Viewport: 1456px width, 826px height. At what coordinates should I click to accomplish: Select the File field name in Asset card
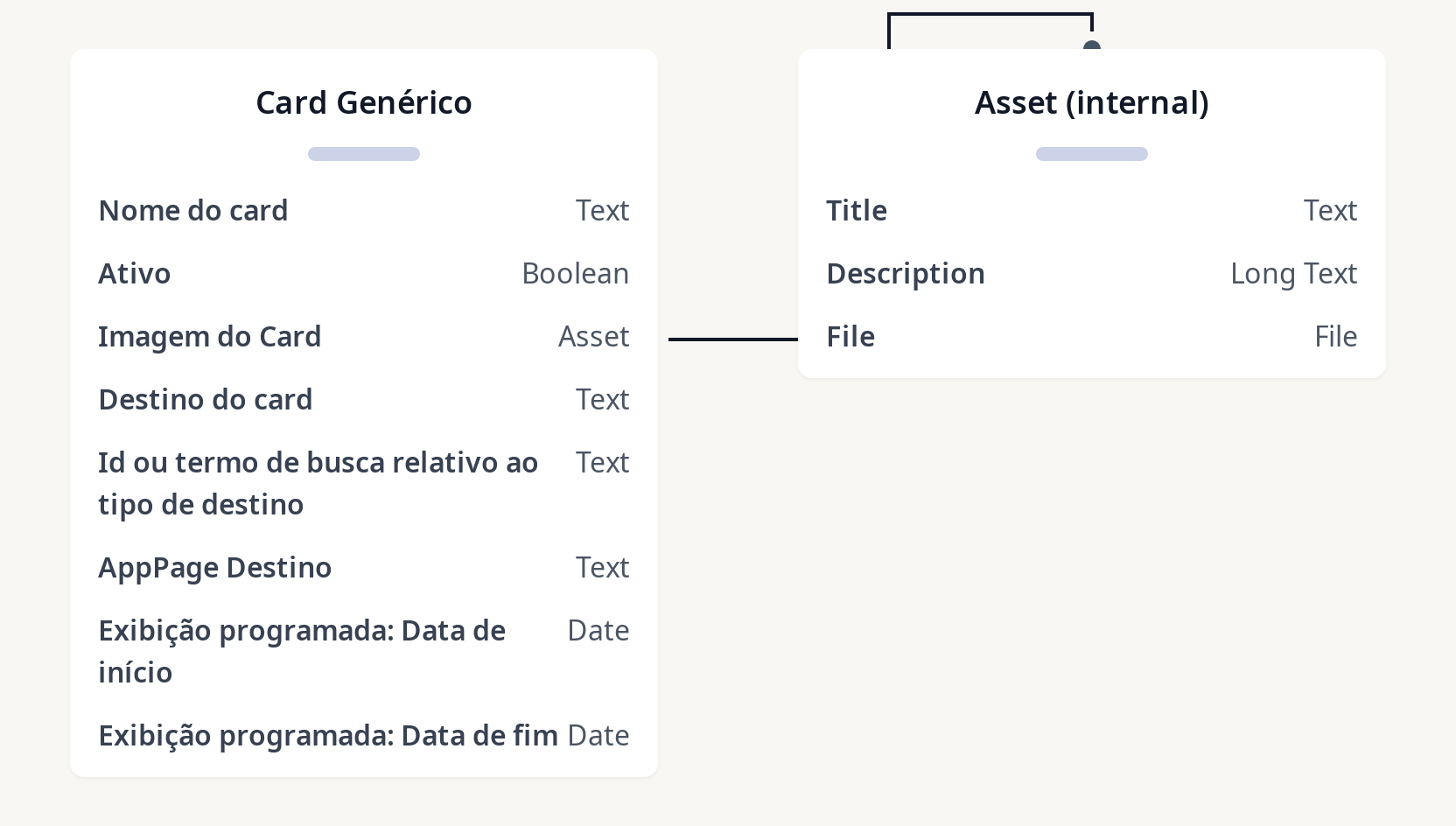(x=850, y=337)
